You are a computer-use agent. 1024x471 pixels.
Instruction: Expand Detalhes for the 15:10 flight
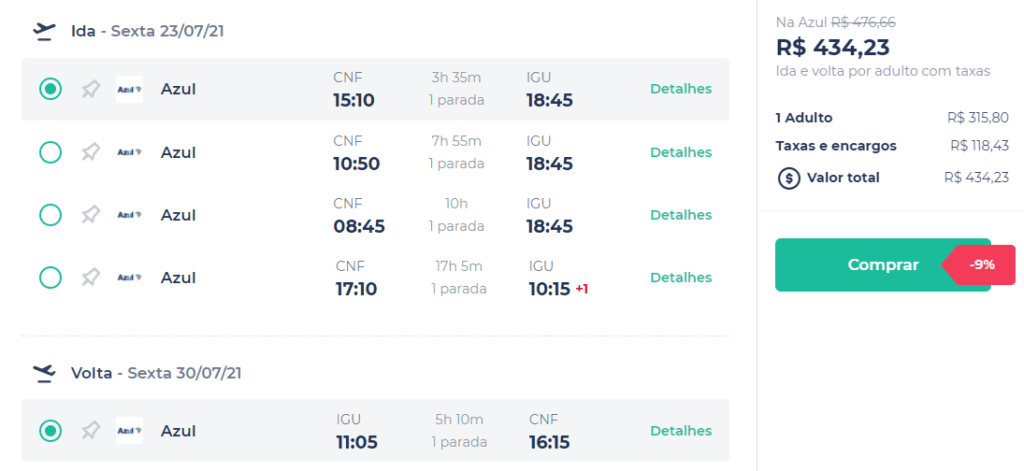click(681, 89)
